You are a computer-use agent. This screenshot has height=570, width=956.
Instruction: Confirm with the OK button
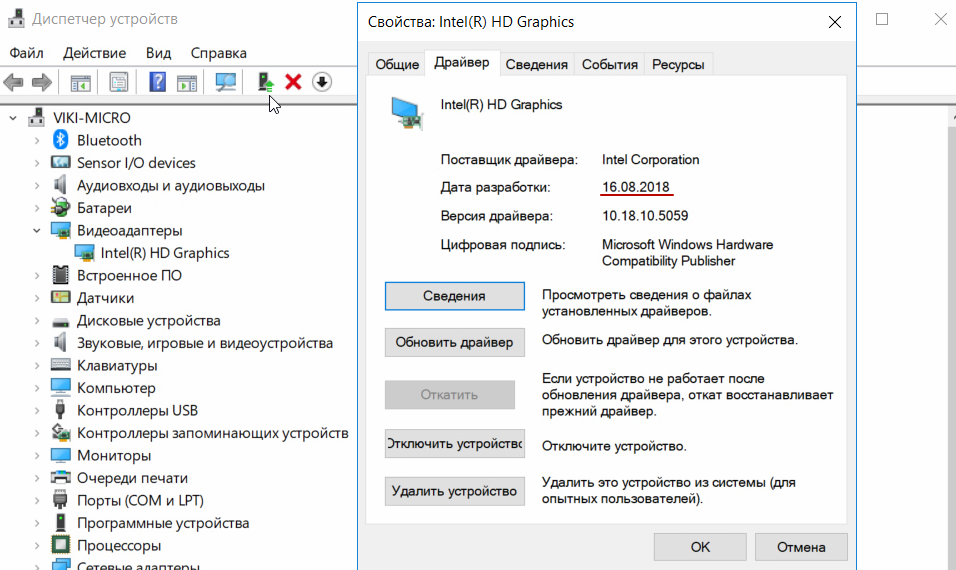[700, 547]
